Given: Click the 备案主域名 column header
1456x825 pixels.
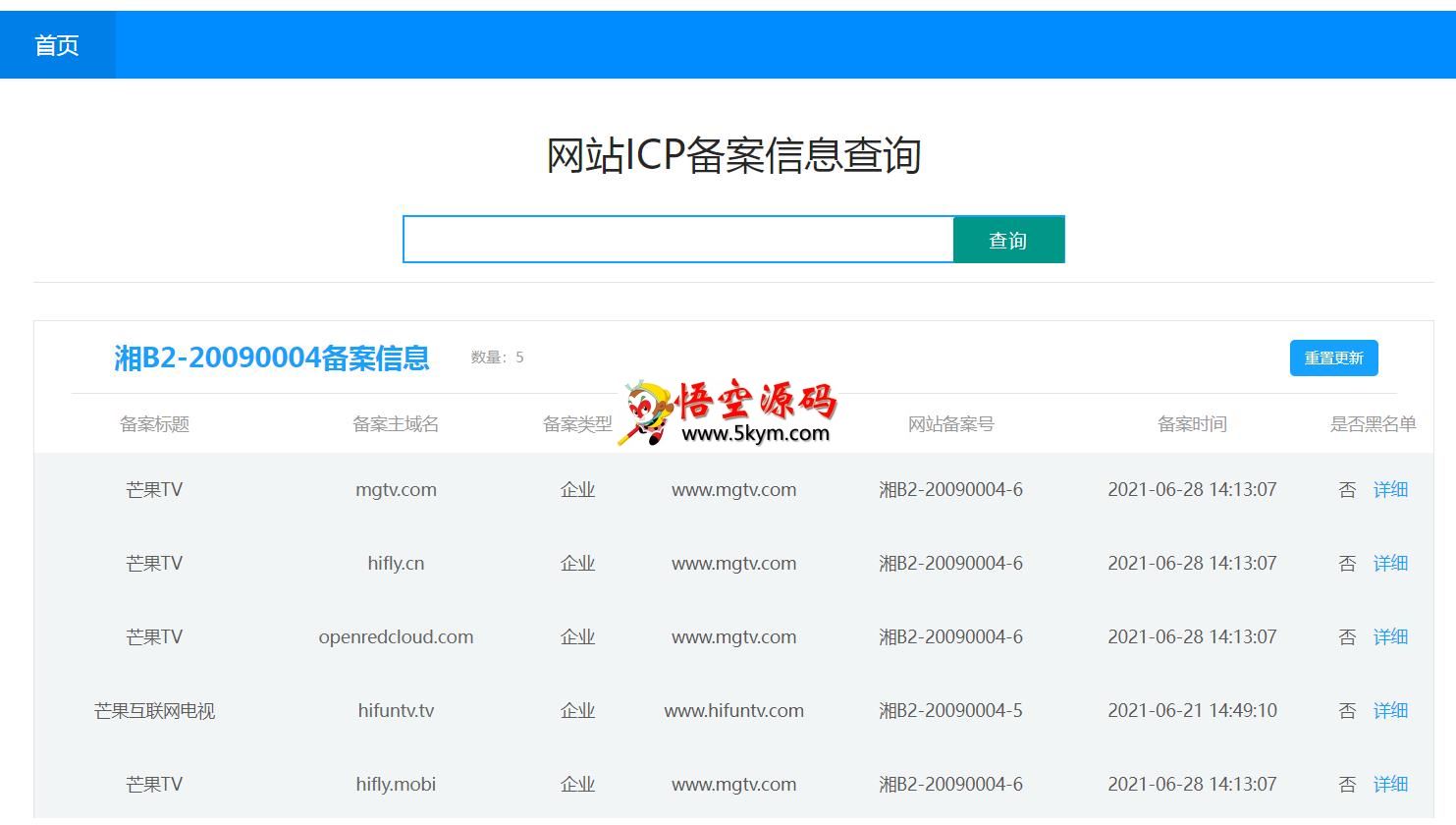Looking at the screenshot, I should pyautogui.click(x=396, y=424).
